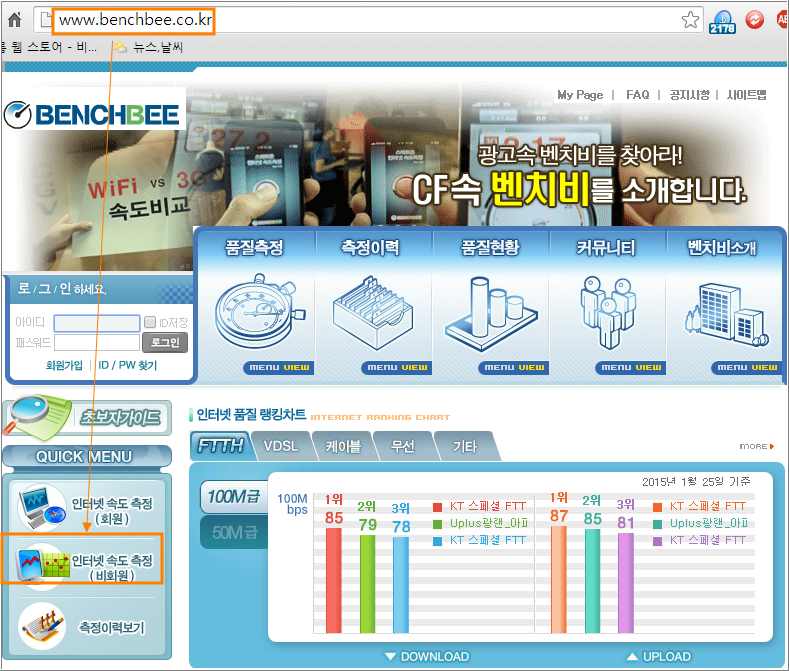Screen dimensions: 789x671
Task: Click the 로그인 button
Action: [165, 342]
